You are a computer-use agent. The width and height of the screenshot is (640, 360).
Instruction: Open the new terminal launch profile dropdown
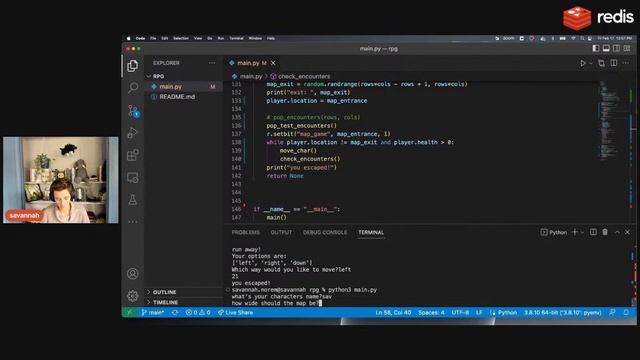582,232
